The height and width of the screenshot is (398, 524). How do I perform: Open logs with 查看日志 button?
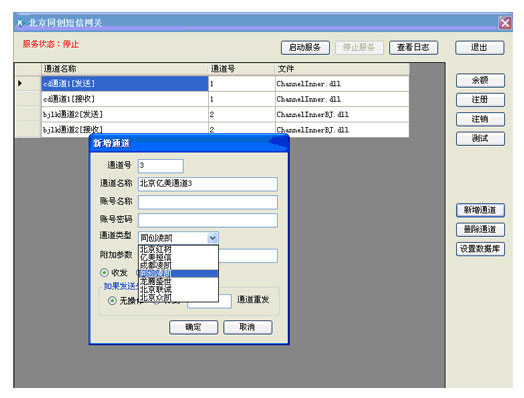[413, 47]
